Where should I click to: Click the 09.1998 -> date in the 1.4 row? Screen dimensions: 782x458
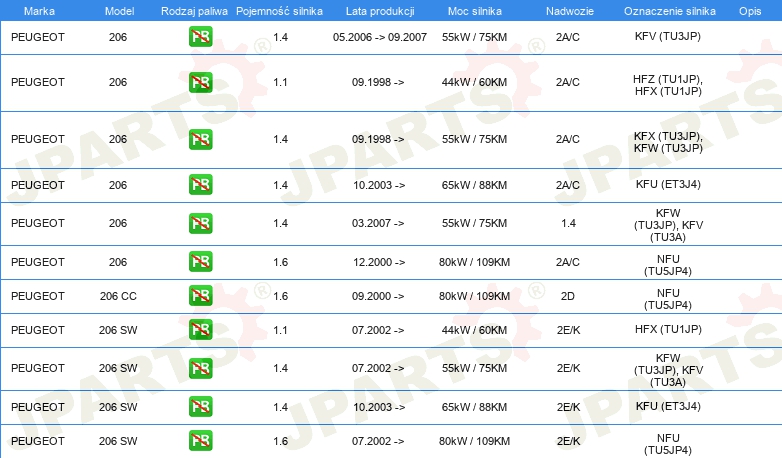pos(378,139)
